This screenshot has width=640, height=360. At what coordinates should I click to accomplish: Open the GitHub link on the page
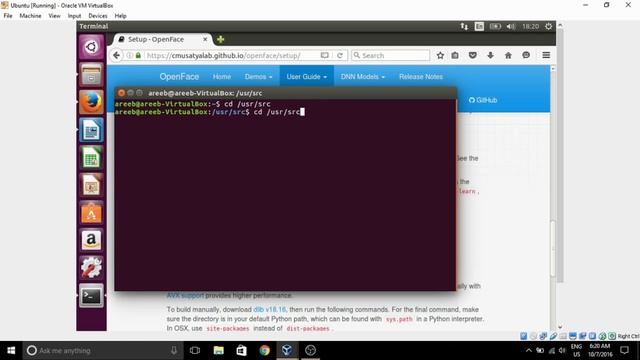(483, 100)
